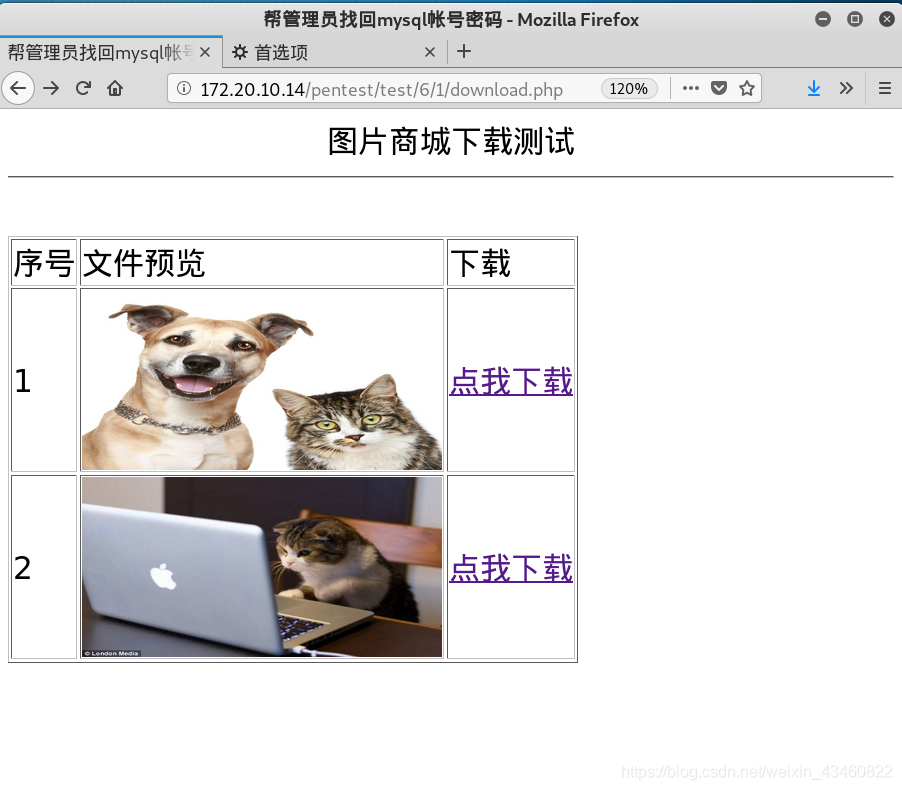Open the Firefox hamburger menu
902x790 pixels.
point(885,88)
